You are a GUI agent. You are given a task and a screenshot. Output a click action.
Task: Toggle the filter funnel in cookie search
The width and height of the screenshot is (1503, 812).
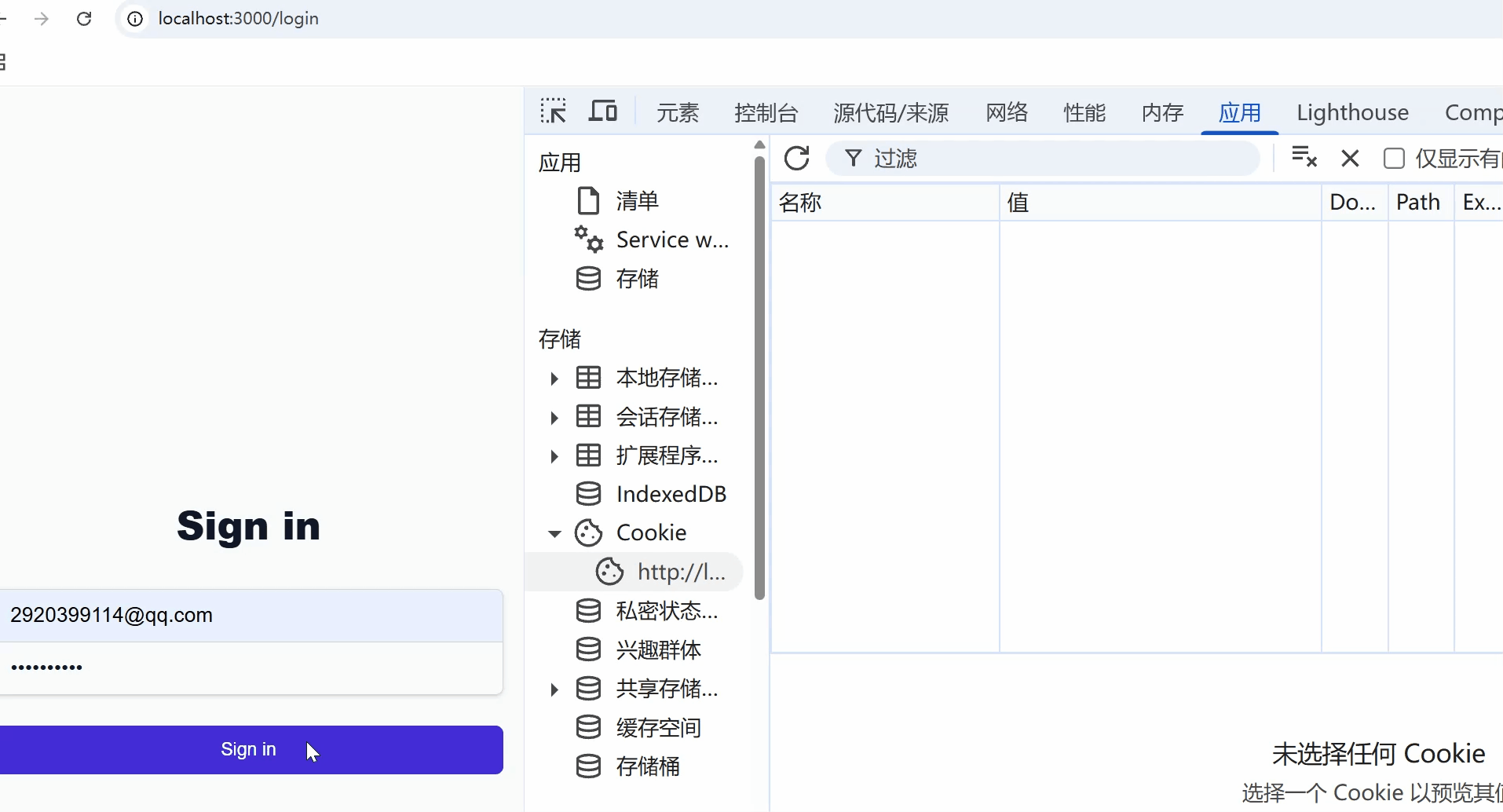coord(852,158)
